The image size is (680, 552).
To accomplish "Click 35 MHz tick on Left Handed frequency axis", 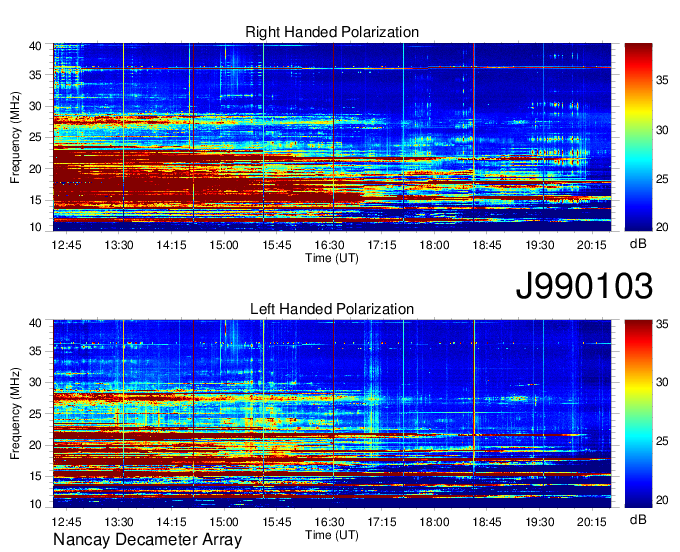I will 36,351.
